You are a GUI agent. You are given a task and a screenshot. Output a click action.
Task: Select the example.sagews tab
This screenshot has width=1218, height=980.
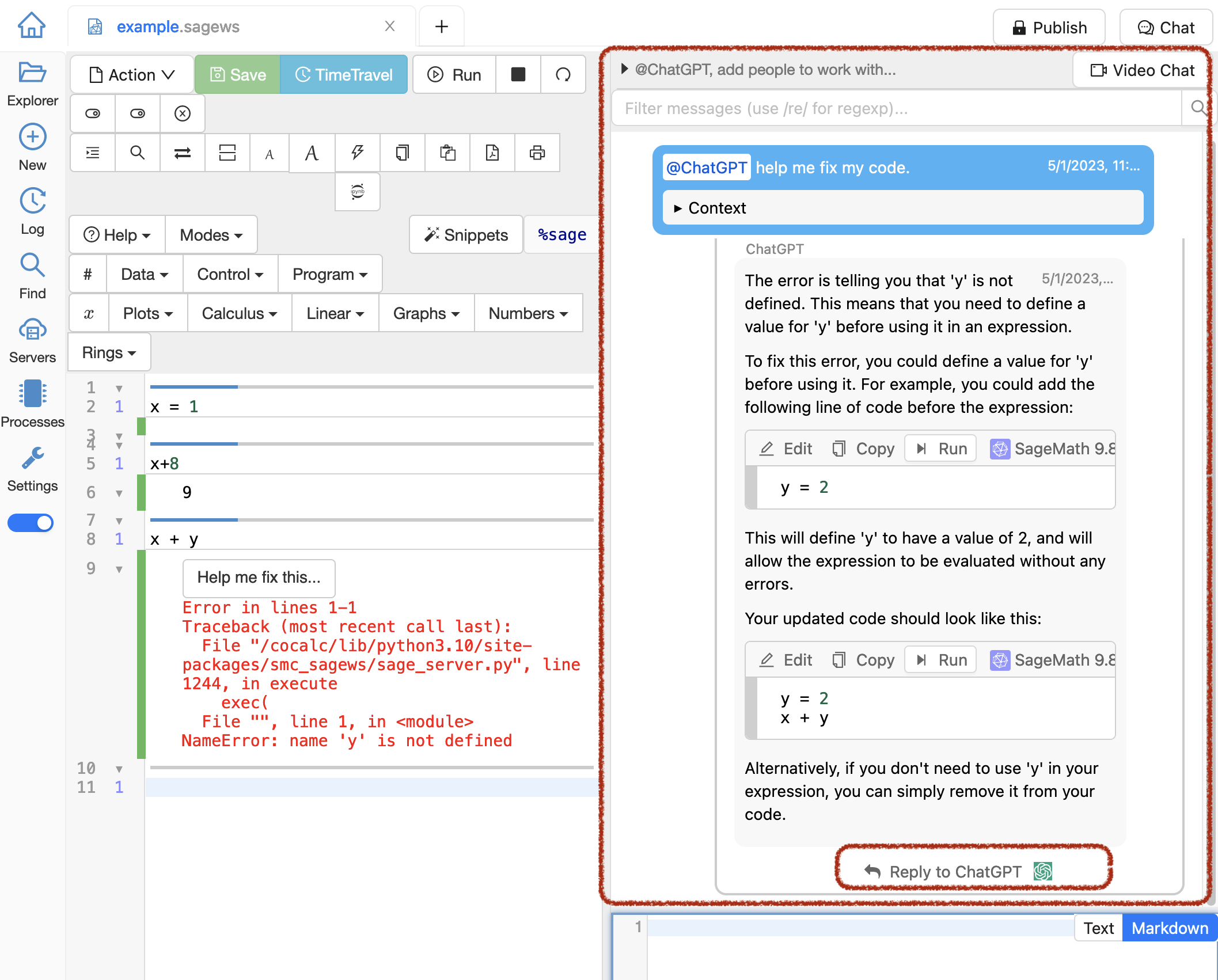pos(177,26)
